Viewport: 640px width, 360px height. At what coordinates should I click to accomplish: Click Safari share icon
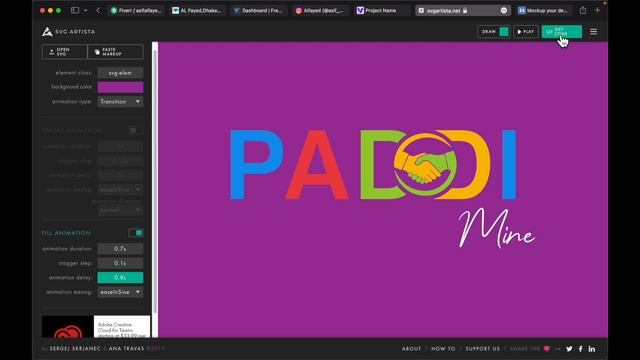[x=583, y=10]
